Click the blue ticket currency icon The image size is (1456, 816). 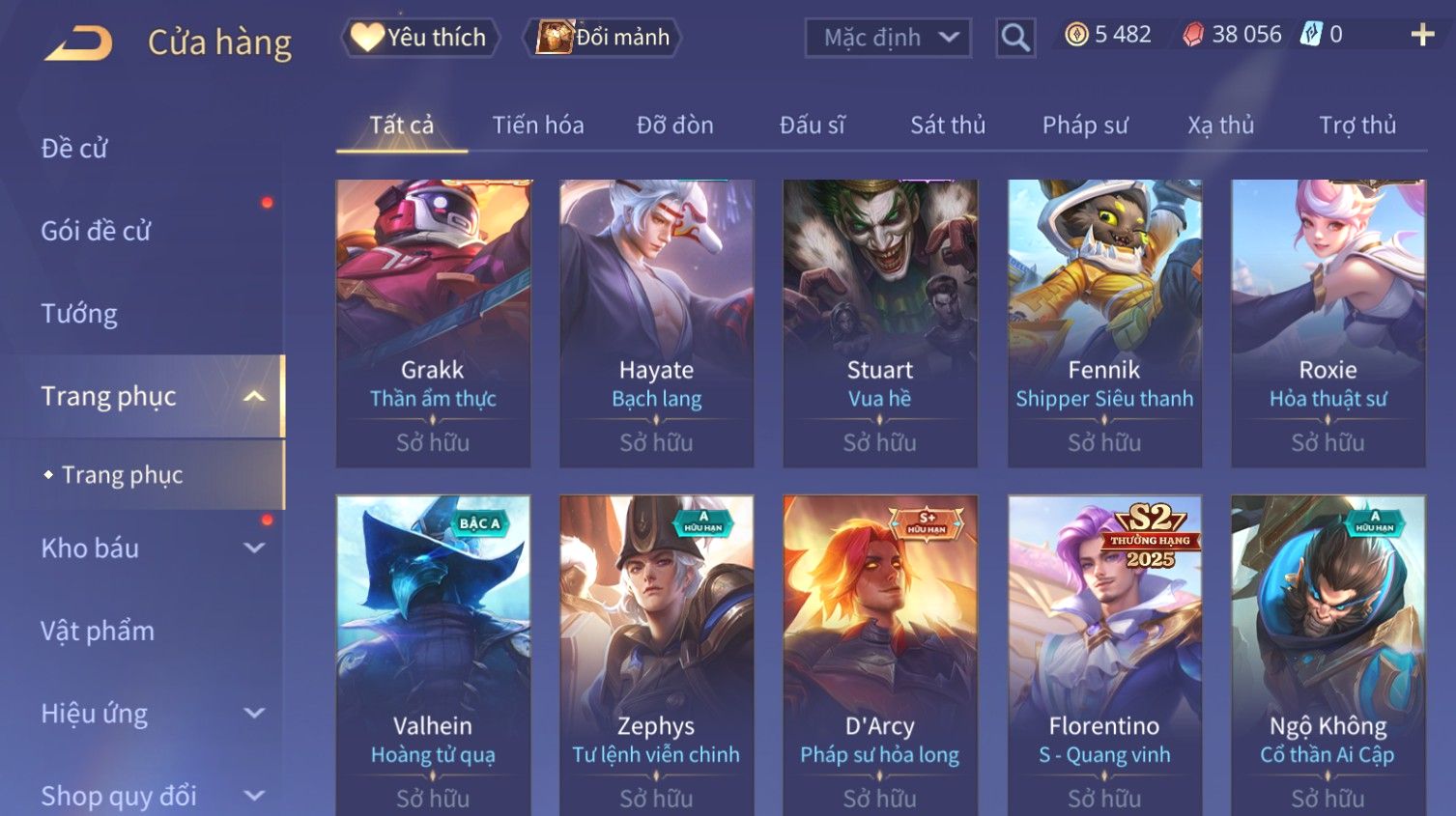1310,35
